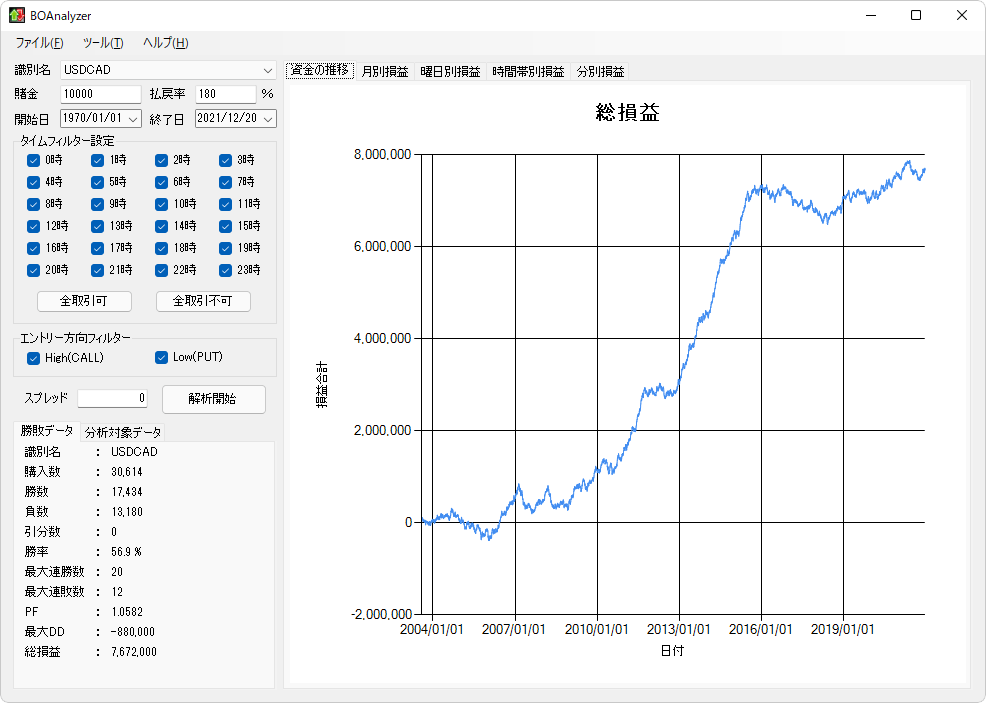Start analysis with 解析開始 button

point(214,399)
